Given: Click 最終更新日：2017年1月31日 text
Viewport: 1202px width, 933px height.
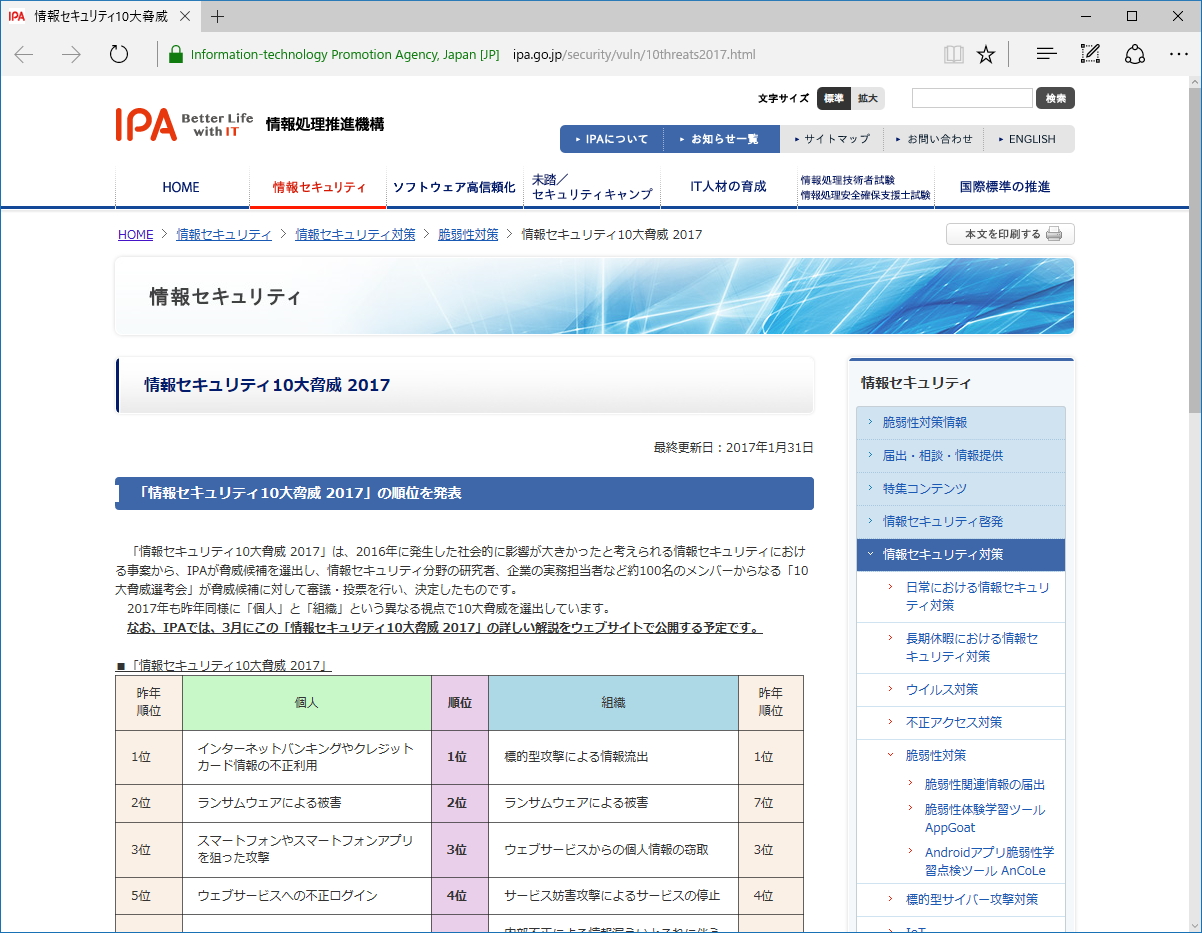Looking at the screenshot, I should pos(733,448).
